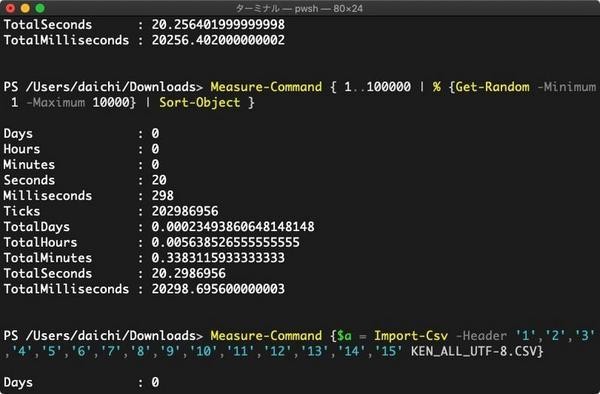600x394 pixels.
Task: Click the $a variable text
Action: [344, 336]
